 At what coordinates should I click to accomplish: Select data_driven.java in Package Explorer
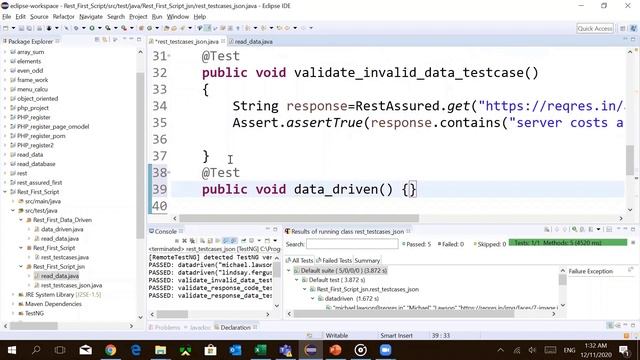[62, 229]
